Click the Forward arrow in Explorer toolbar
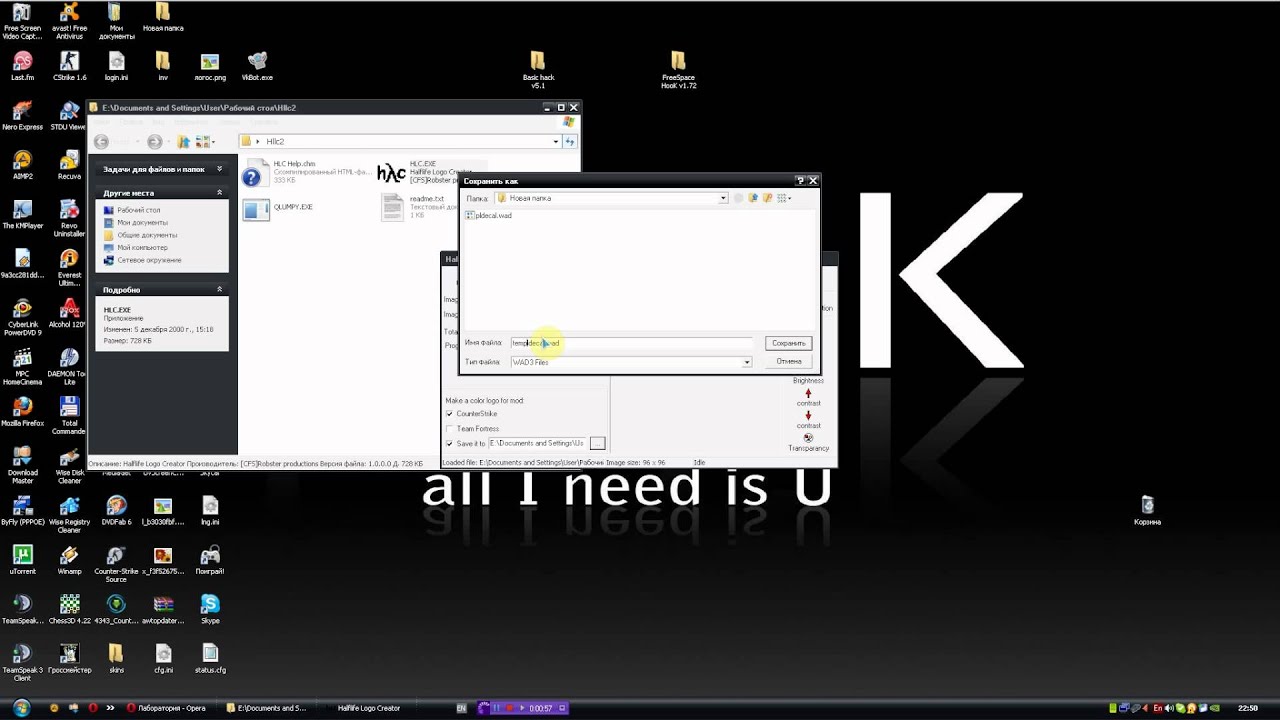Image resolution: width=1280 pixels, height=720 pixels. (154, 142)
